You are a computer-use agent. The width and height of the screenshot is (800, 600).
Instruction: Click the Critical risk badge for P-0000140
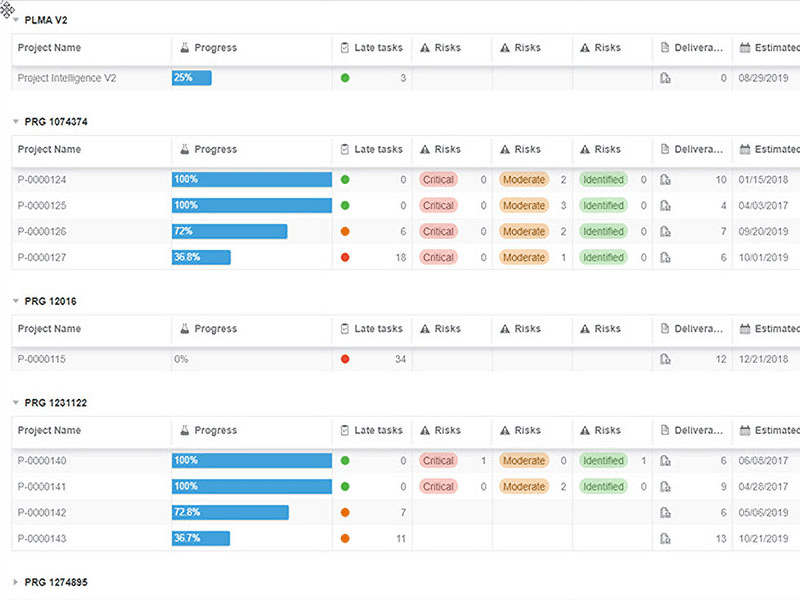click(x=438, y=461)
